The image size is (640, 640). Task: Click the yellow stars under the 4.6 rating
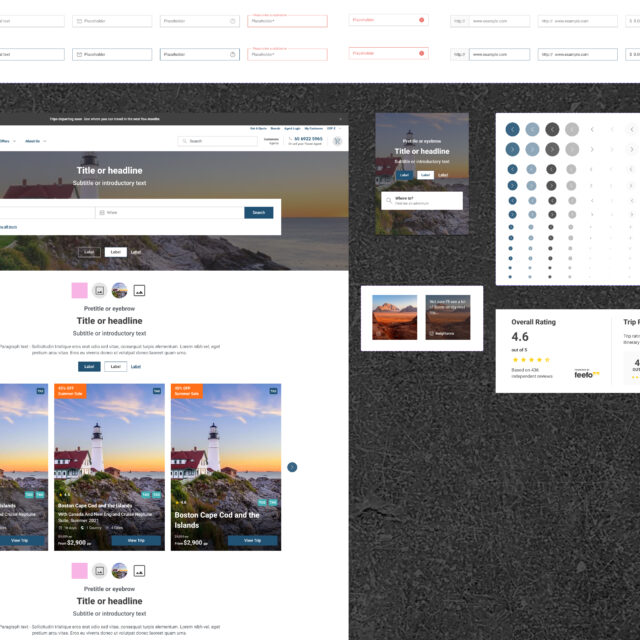[x=531, y=360]
